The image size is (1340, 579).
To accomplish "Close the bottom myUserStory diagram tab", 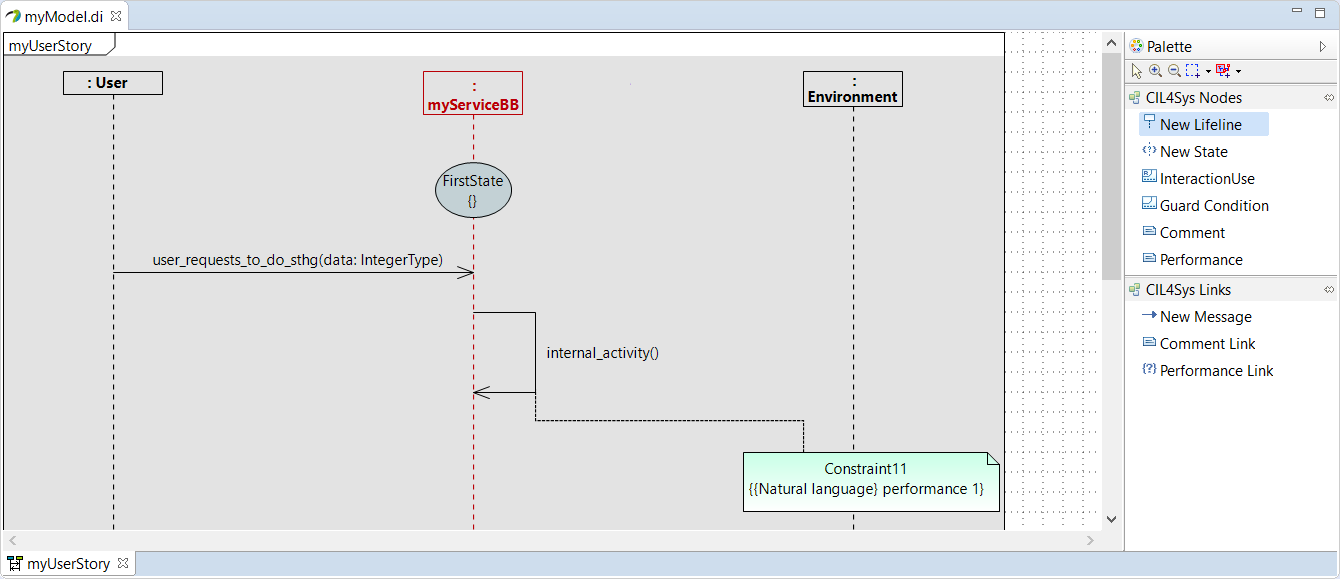I will coord(123,564).
